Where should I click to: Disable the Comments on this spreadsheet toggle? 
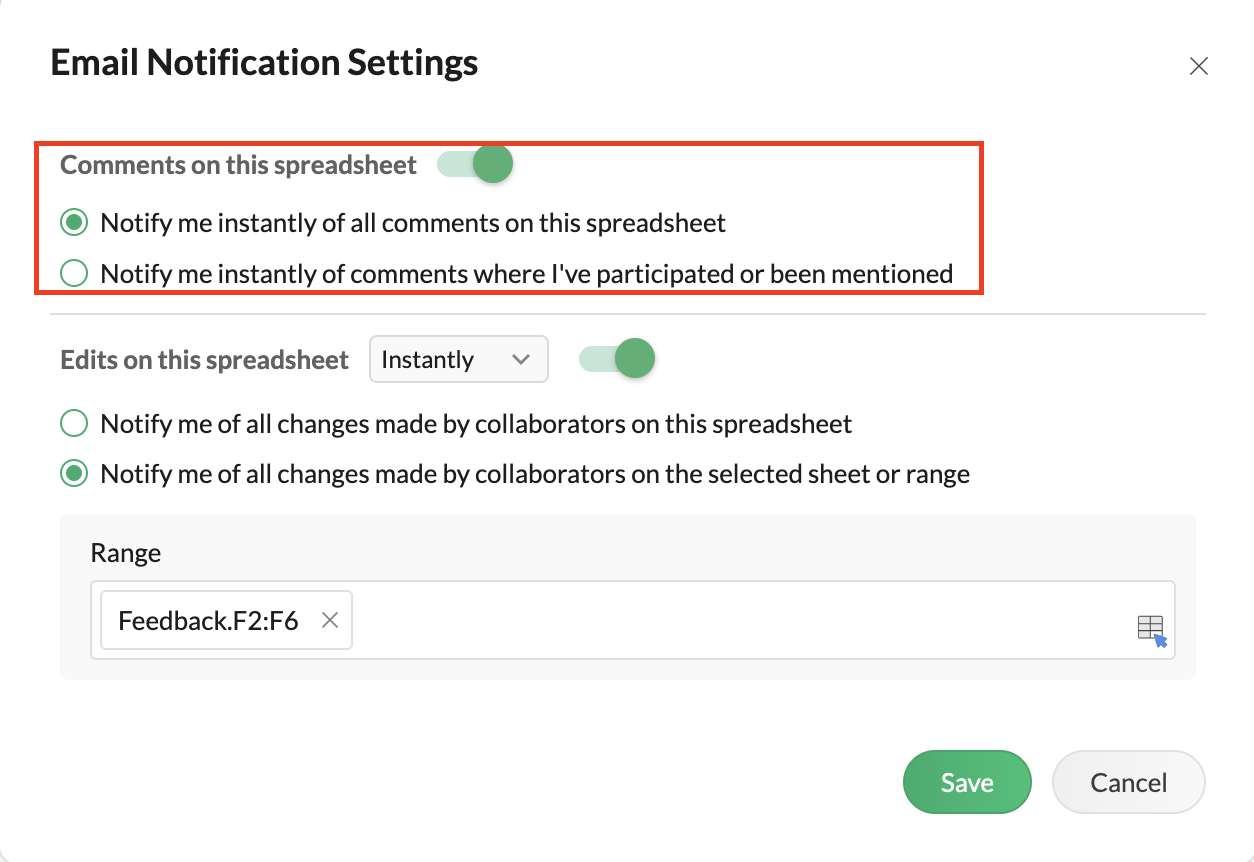click(475, 165)
